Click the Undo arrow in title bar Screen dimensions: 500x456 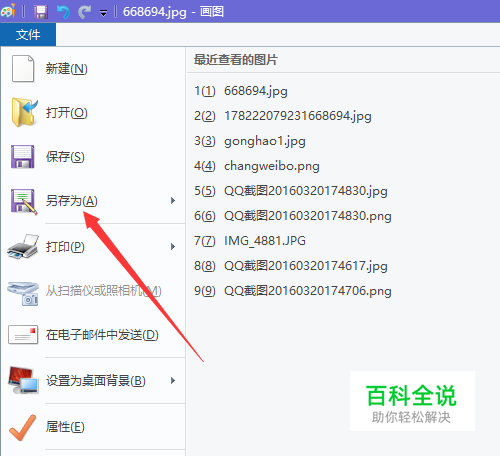point(63,12)
